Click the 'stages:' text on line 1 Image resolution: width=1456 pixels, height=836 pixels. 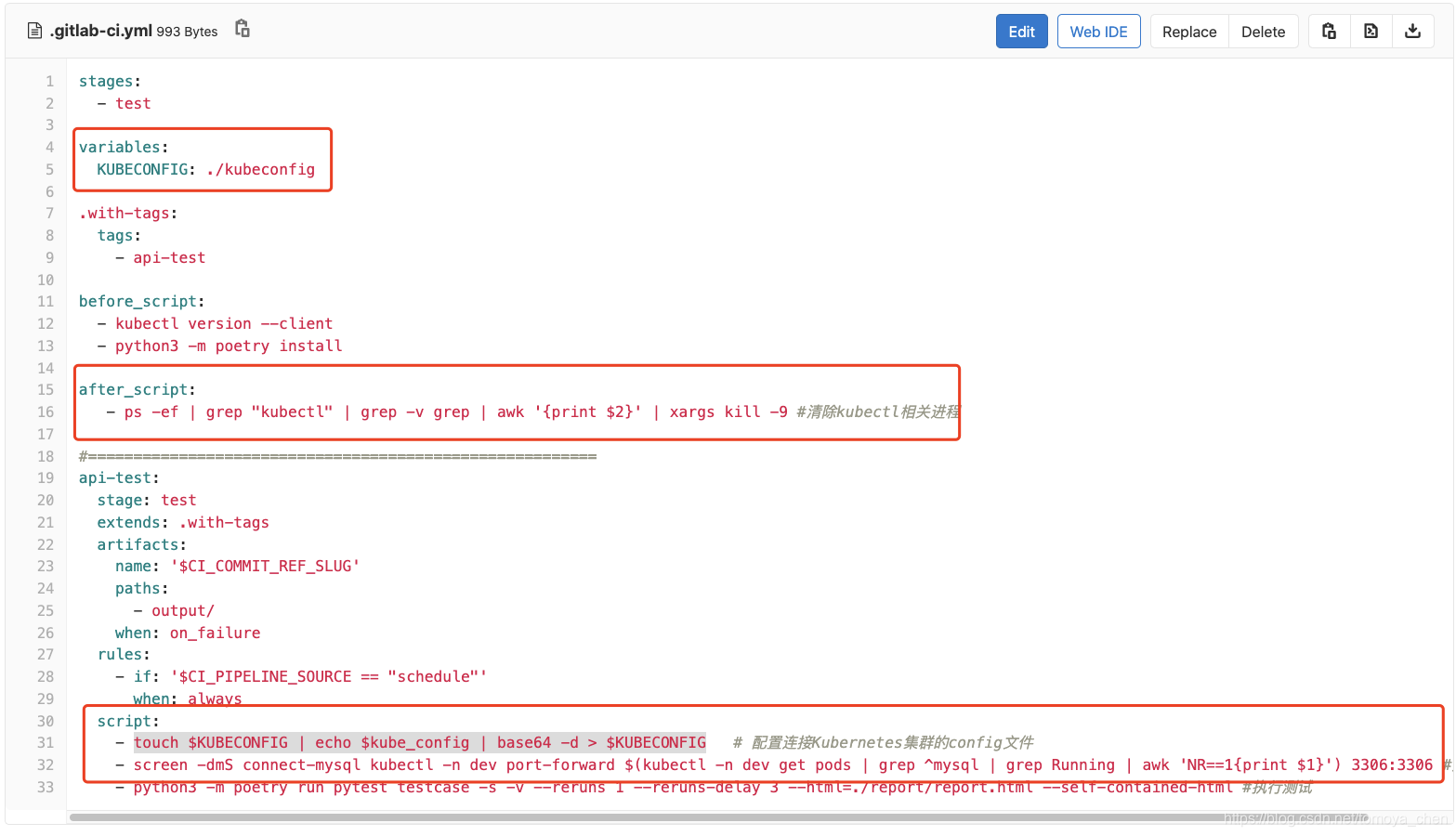pos(110,82)
